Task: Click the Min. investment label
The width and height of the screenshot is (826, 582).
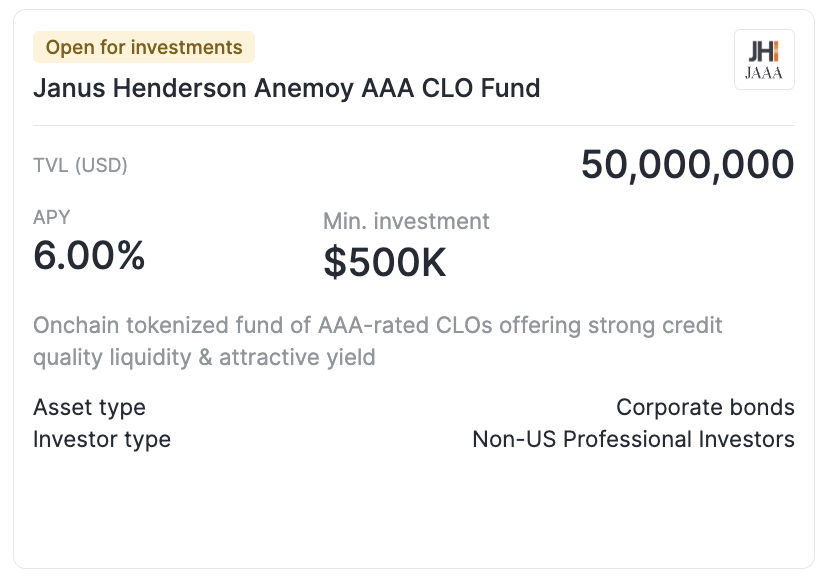Action: (x=406, y=221)
